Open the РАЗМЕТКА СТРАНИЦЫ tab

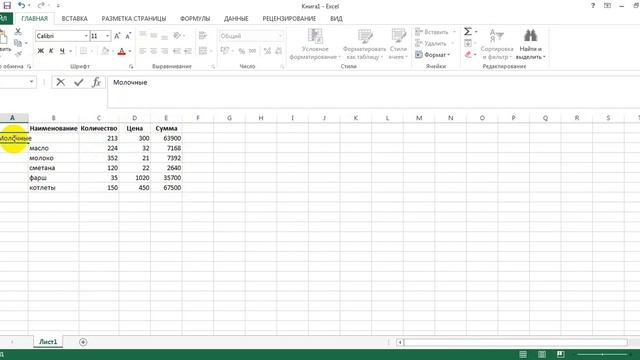click(134, 18)
